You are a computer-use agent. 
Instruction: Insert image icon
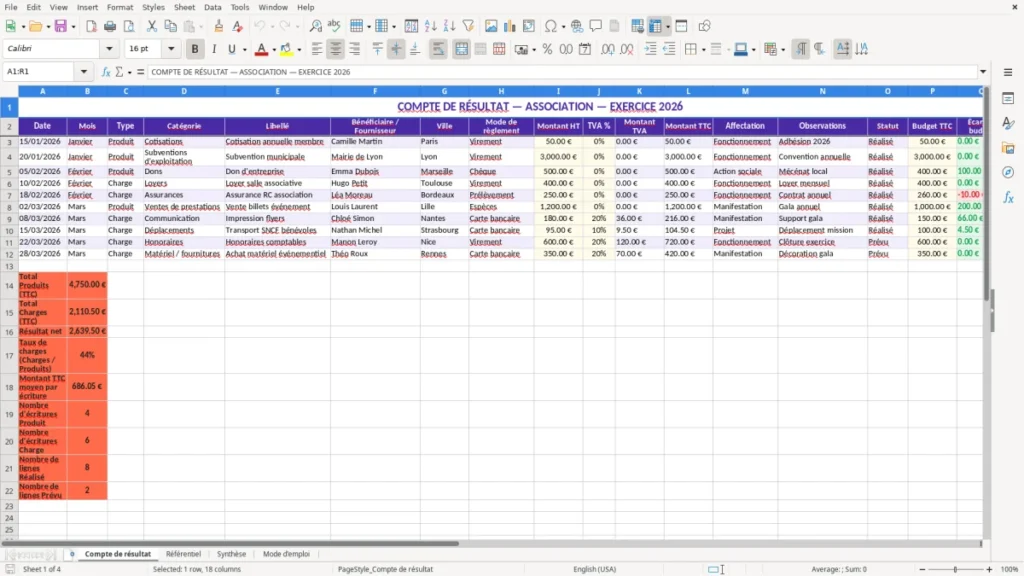(491, 26)
